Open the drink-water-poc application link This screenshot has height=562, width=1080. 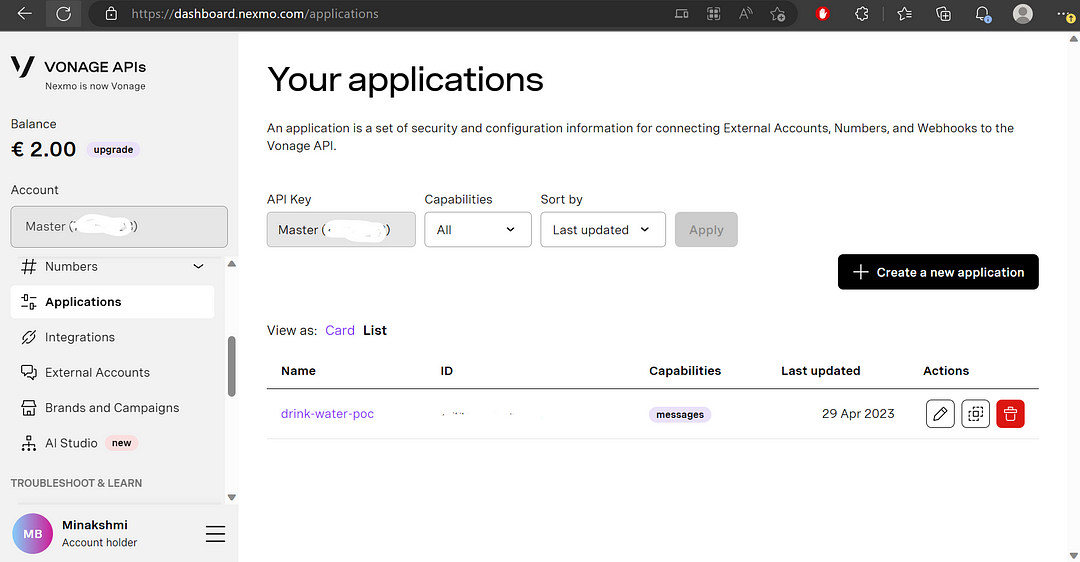[327, 414]
